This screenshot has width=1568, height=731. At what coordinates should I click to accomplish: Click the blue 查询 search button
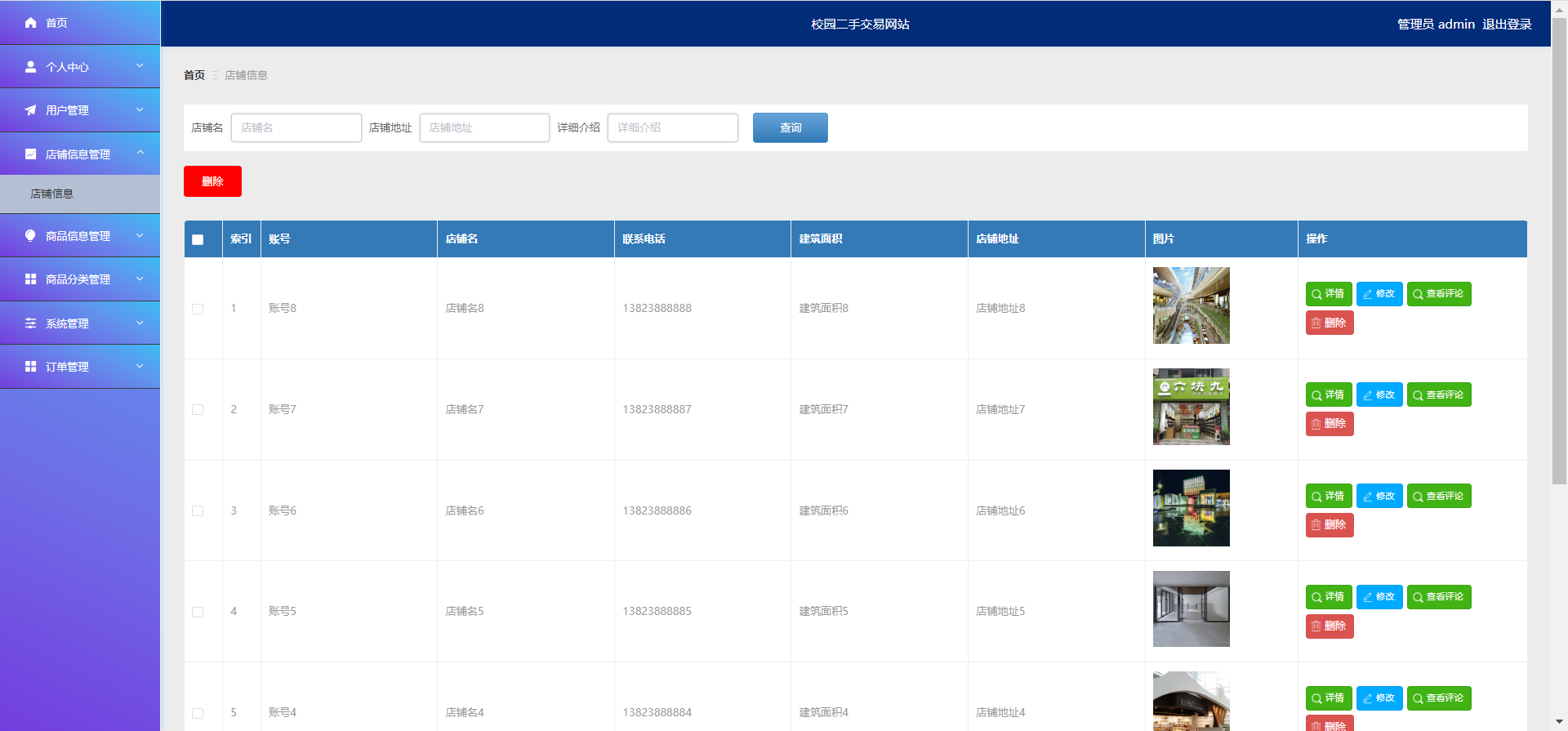(x=790, y=127)
